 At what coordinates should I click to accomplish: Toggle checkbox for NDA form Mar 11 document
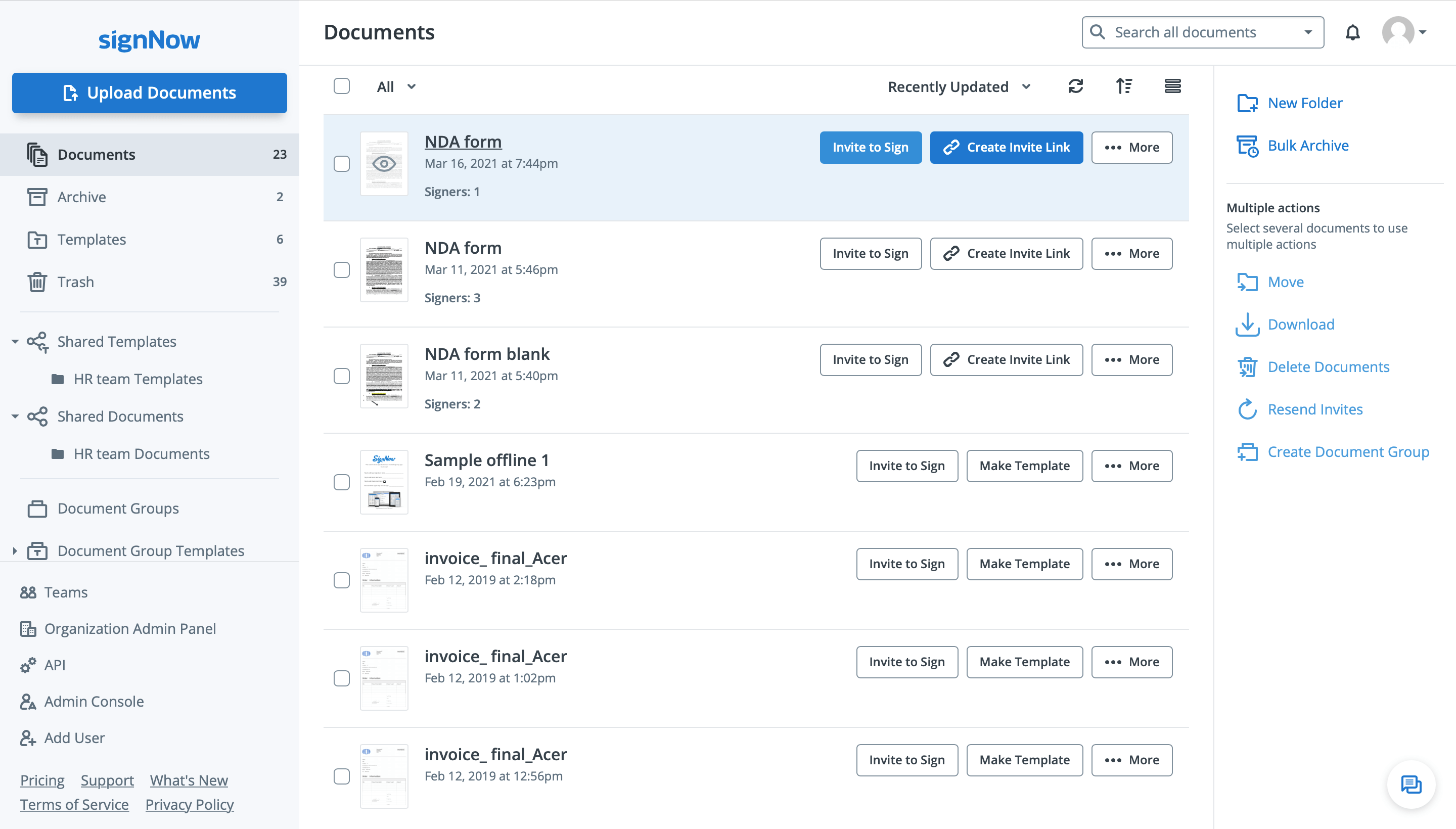point(342,270)
